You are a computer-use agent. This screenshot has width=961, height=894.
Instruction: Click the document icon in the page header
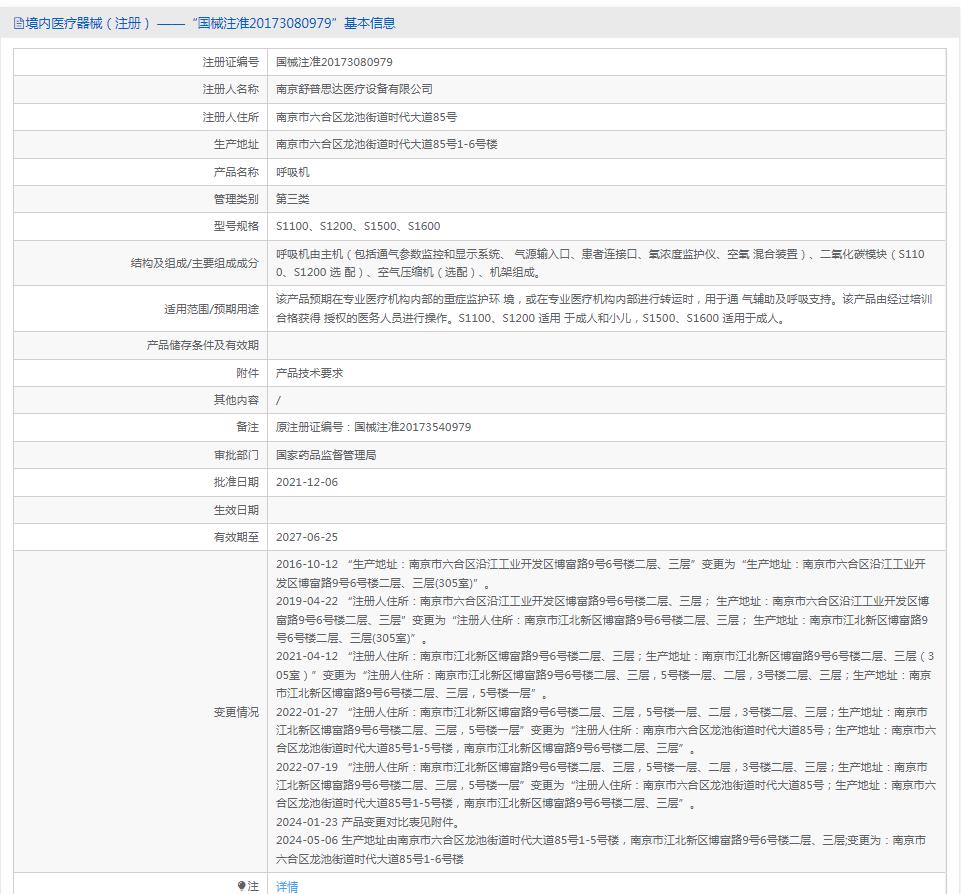click(x=19, y=23)
